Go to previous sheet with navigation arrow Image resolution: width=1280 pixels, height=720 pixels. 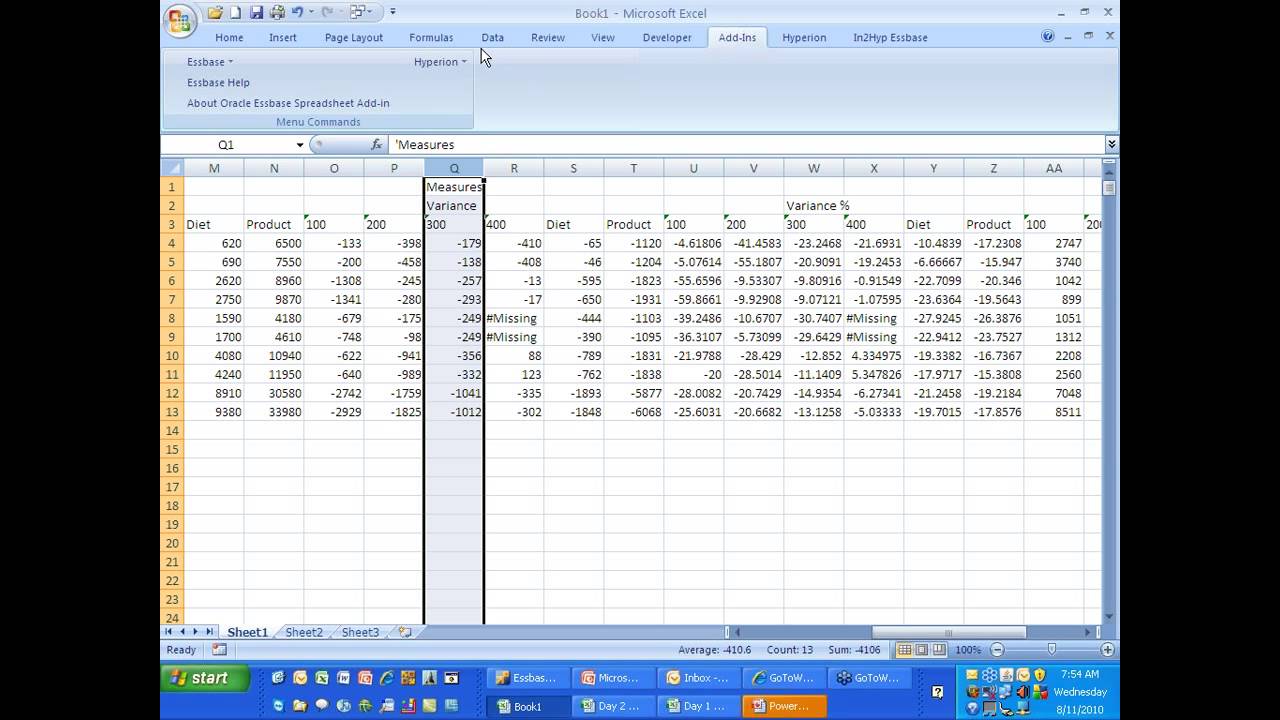(182, 632)
